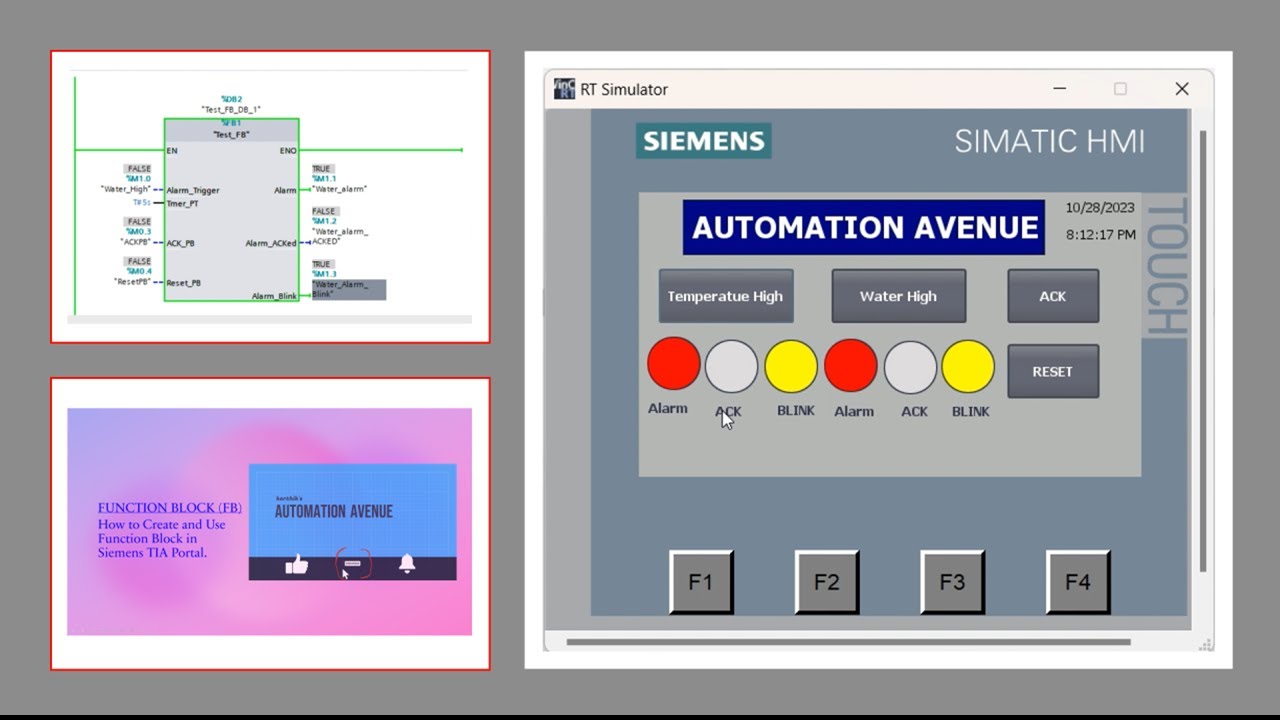Click the thumbs-up like icon in video thumbnail
1280x720 pixels.
click(297, 564)
